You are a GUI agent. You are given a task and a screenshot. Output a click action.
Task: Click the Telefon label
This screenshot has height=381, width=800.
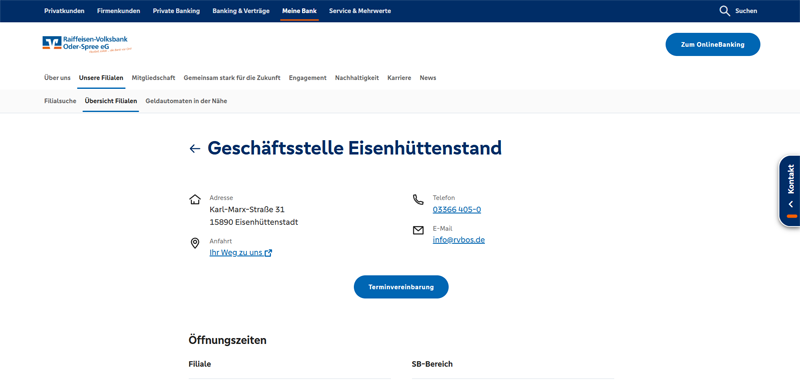pyautogui.click(x=444, y=197)
